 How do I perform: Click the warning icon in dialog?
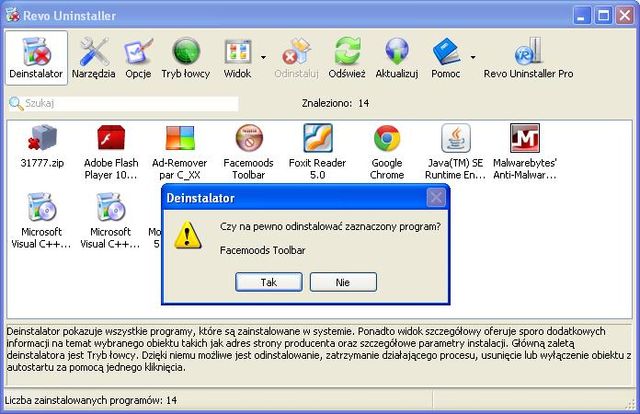pyautogui.click(x=188, y=235)
